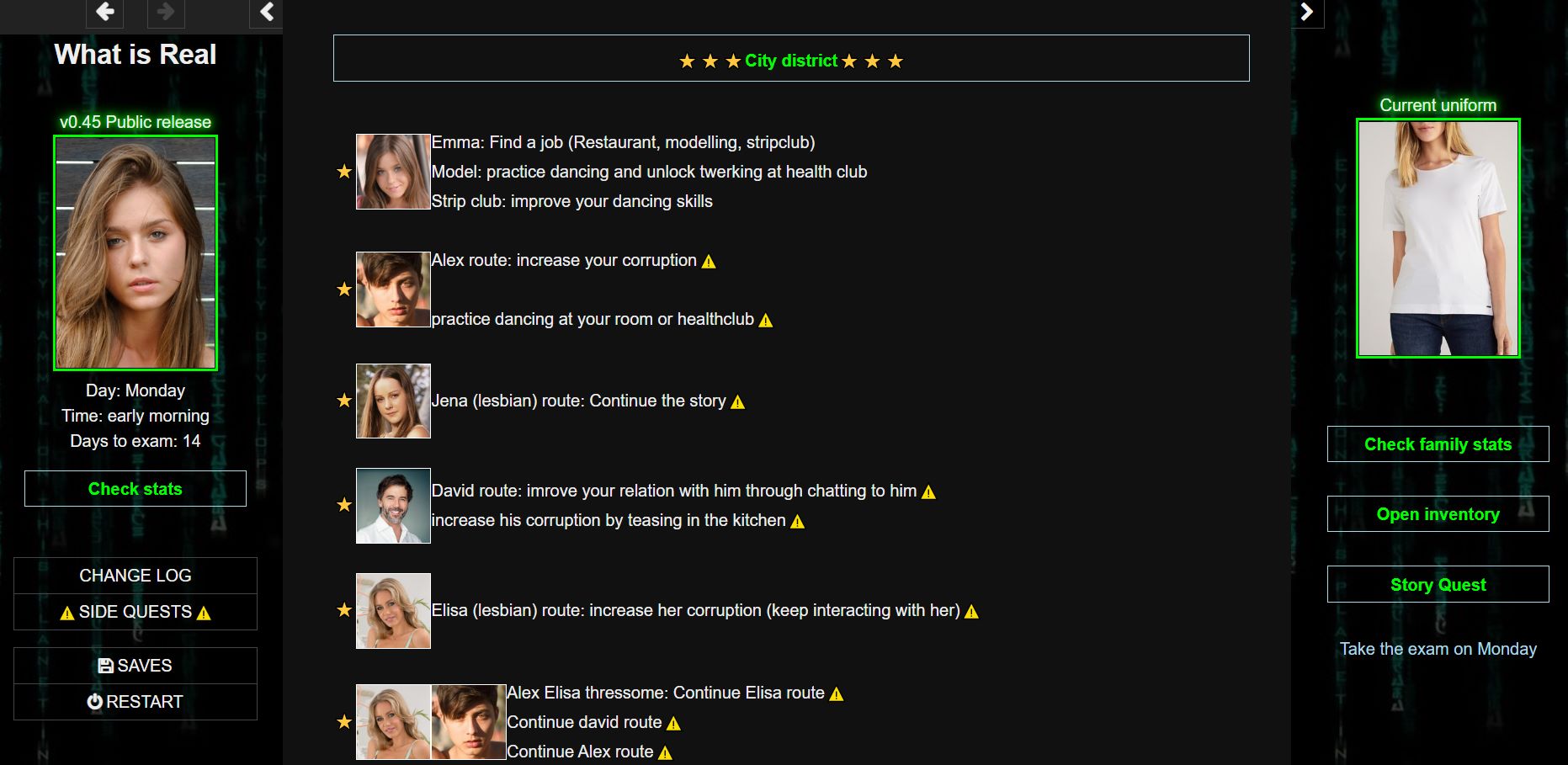Click the forward arrow history button
Viewport: 1568px width, 765px height.
166,12
